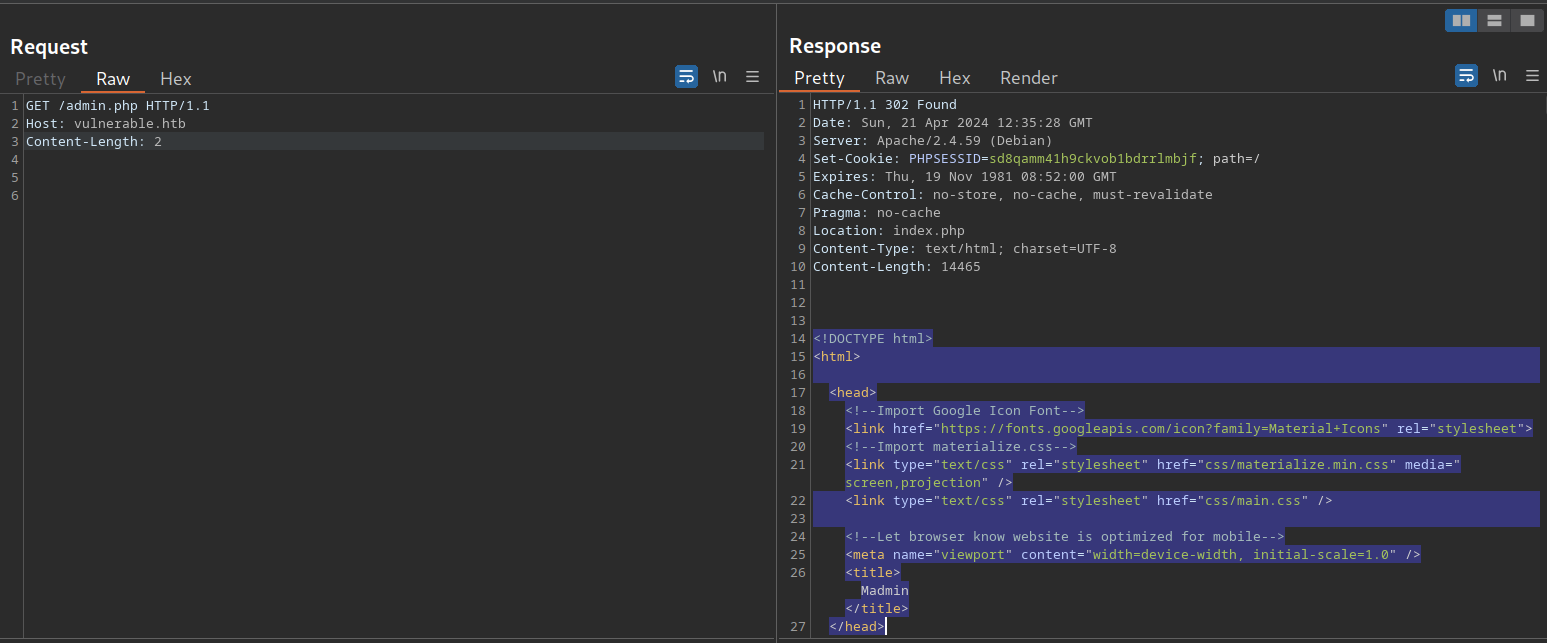Switch Request view to Raw tab
This screenshot has width=1547, height=643.
tap(113, 79)
